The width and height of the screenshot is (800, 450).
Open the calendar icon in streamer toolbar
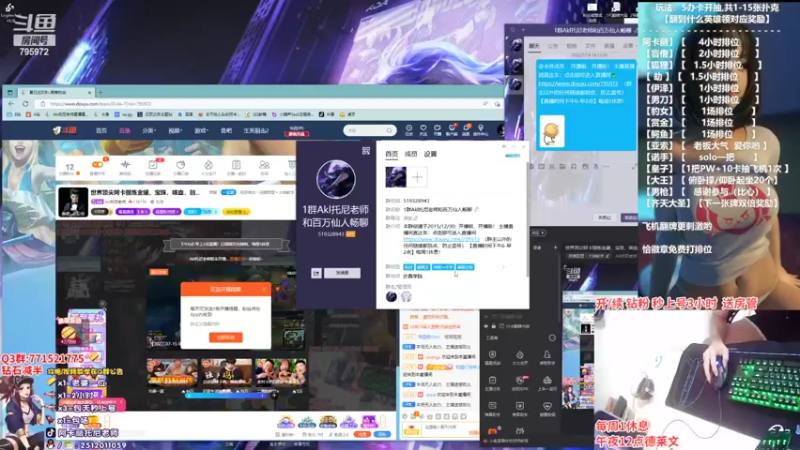pos(236,165)
